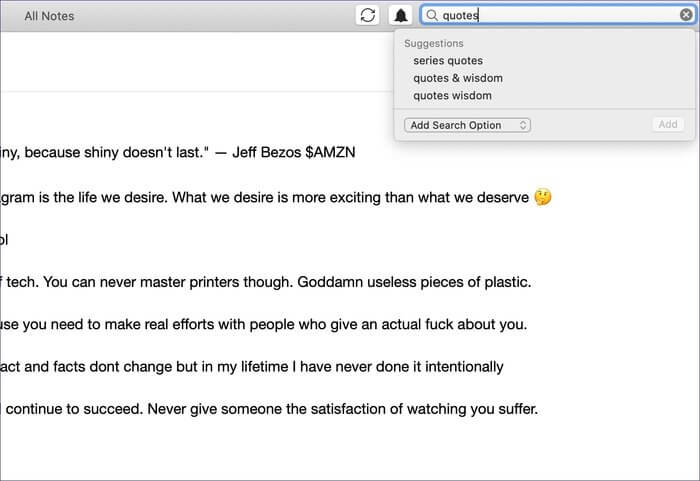
Task: Click the Jeff Bezos $AMZN quote line
Action: [178, 152]
